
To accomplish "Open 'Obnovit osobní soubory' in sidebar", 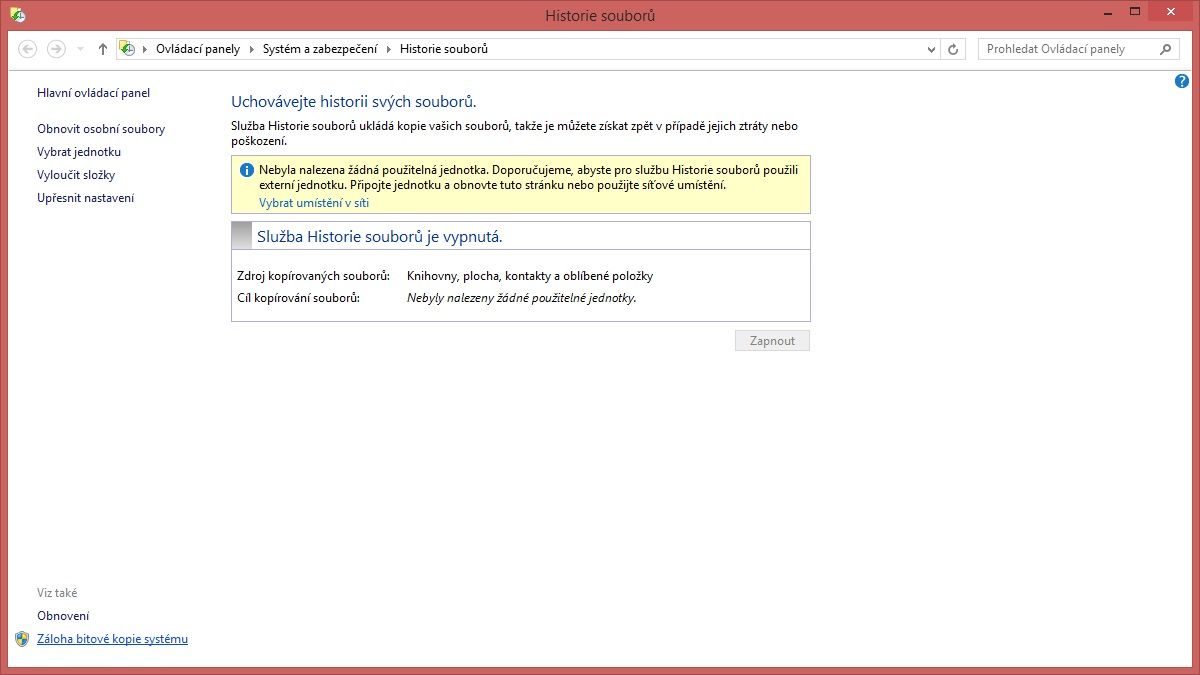I will [101, 129].
